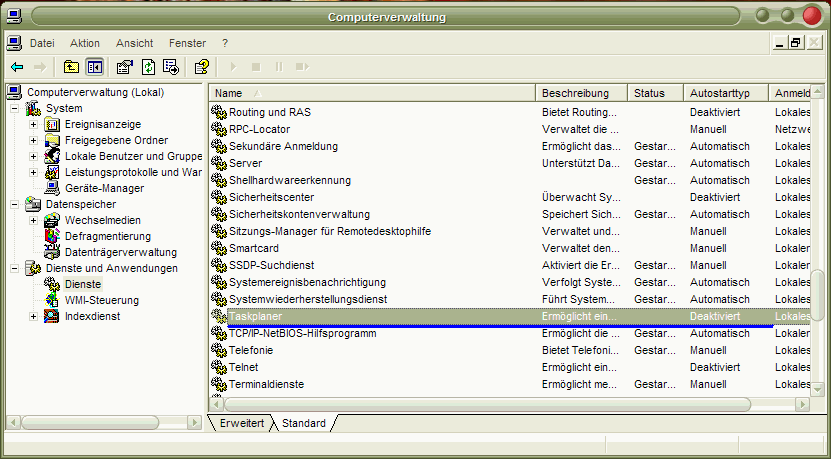This screenshot has height=459, width=831.
Task: Expand the Leistungsprotokolle node
Action: click(33, 172)
